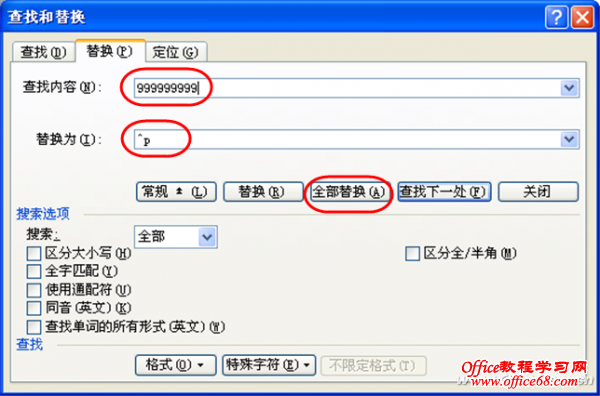600x396 pixels.
Task: Open the 定位 tab
Action: click(176, 52)
